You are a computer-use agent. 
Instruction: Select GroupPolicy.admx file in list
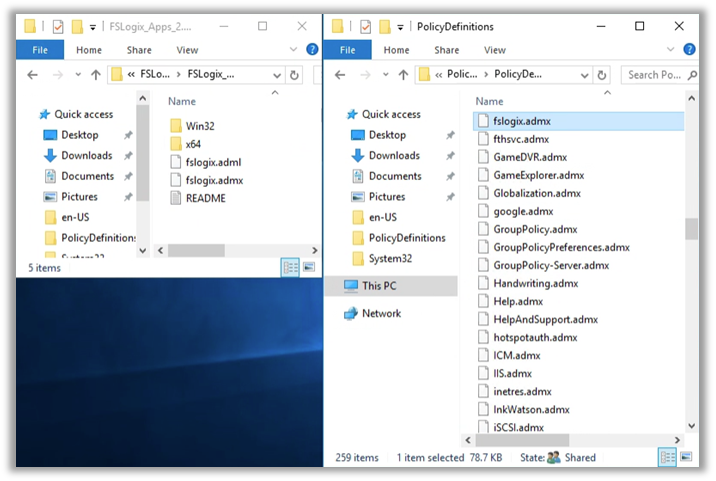[x=535, y=229]
